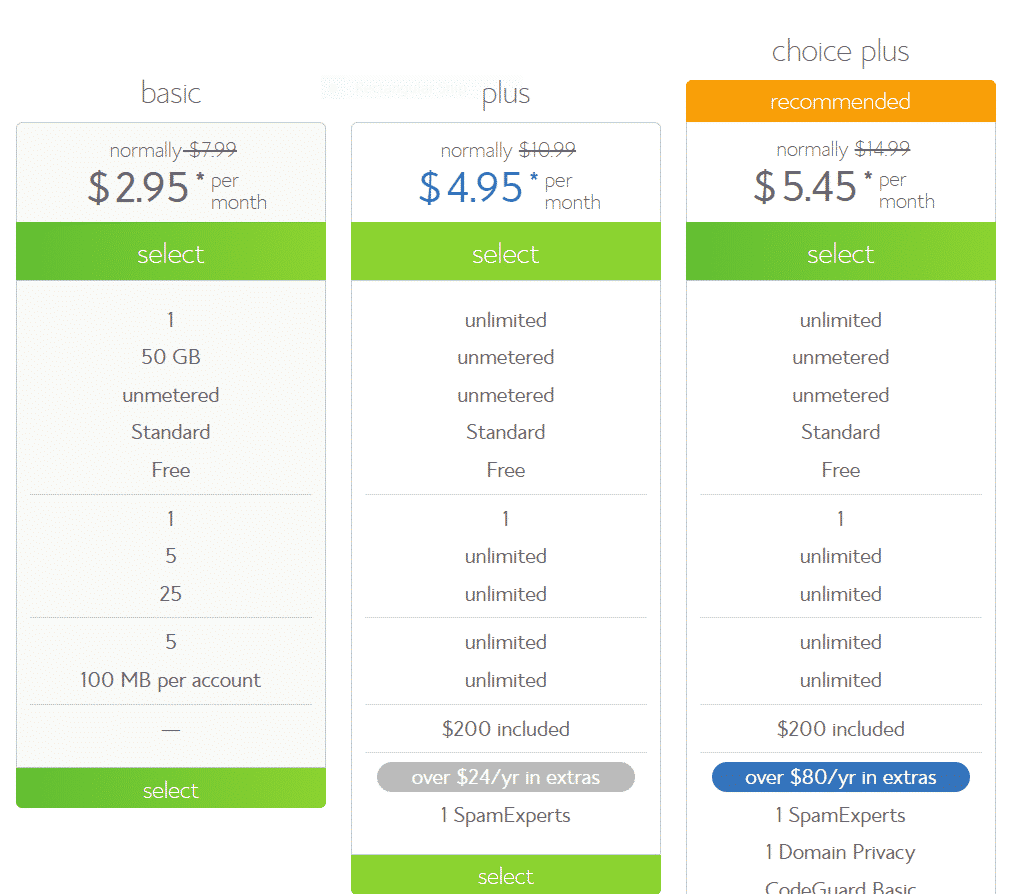
Task: Select the plus plan top button
Action: [x=506, y=252]
